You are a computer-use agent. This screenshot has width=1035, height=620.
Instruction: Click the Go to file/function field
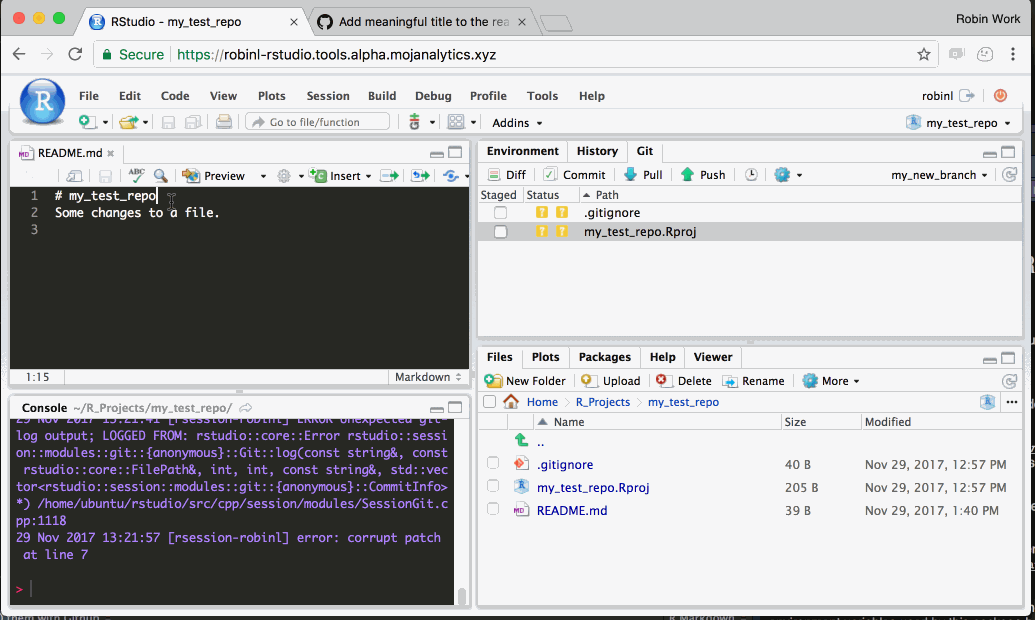click(x=317, y=122)
